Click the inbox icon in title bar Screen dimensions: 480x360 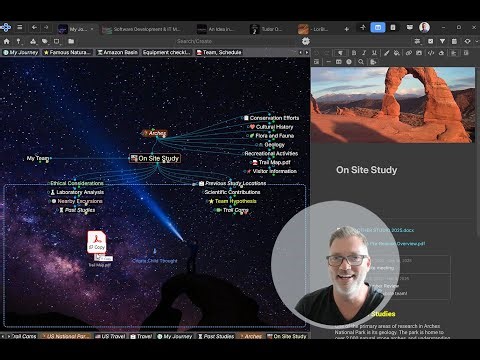410,28
